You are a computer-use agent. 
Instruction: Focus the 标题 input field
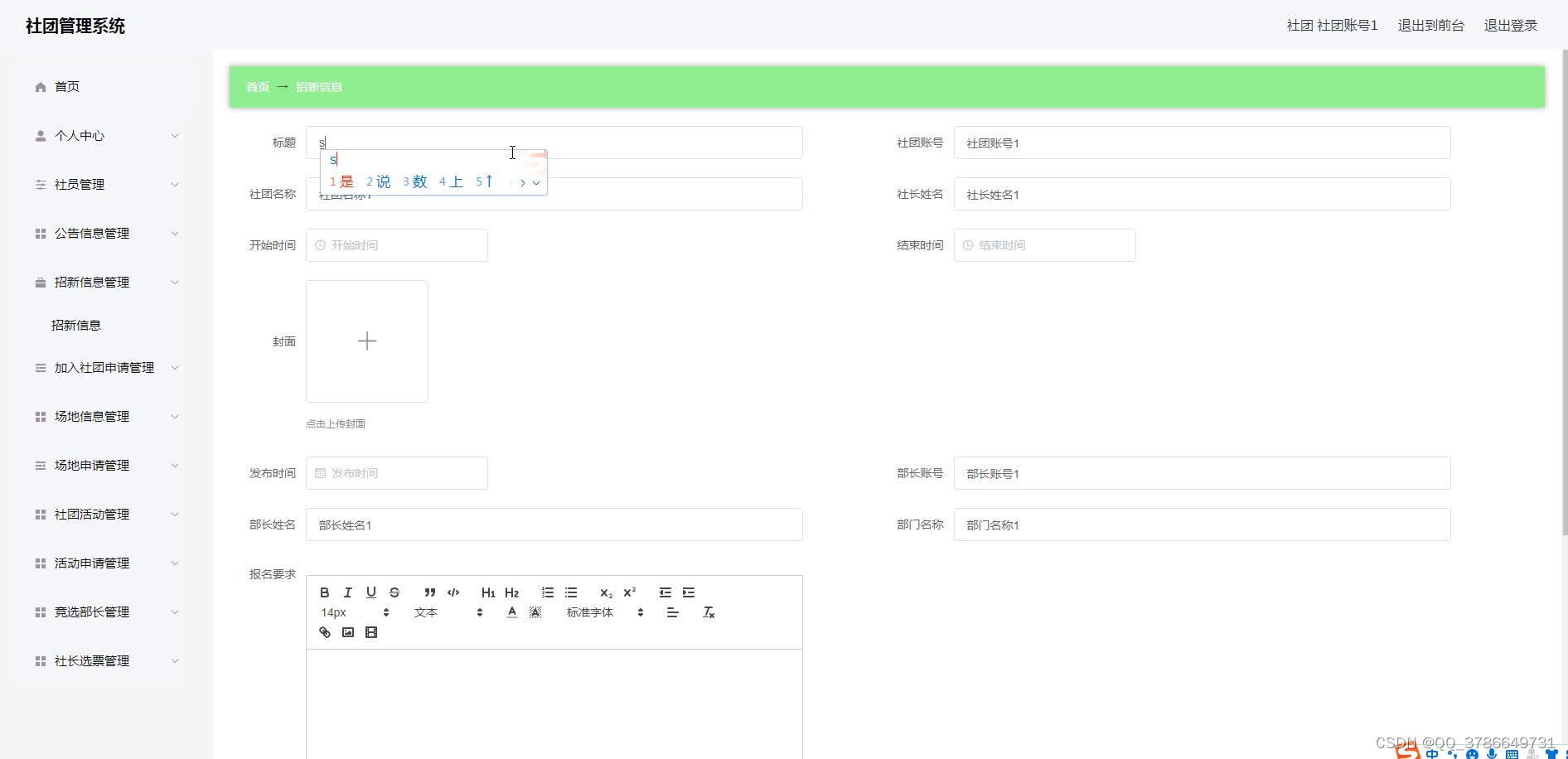pyautogui.click(x=554, y=143)
